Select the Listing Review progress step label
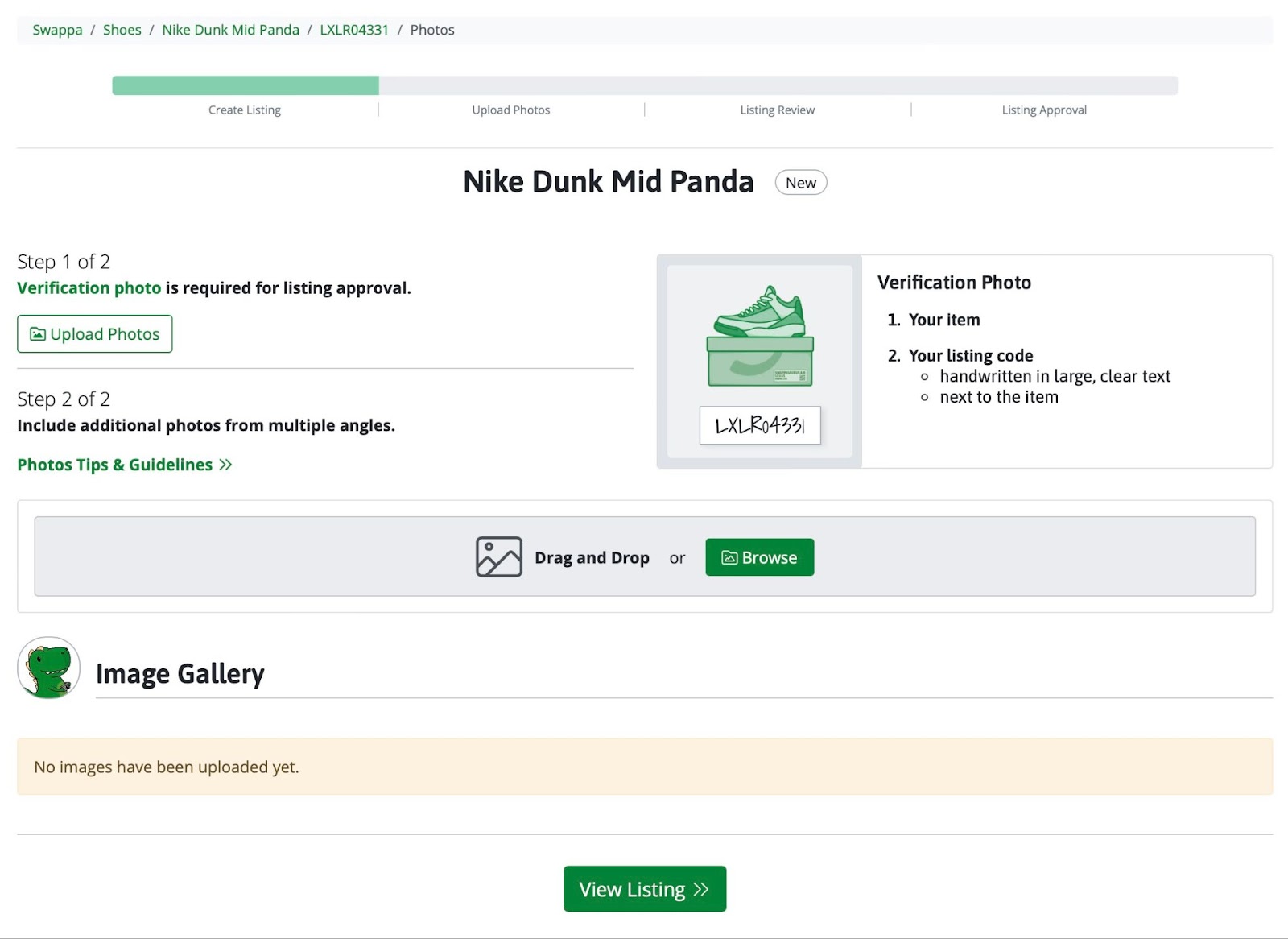Screen dimensions: 1288x939 [777, 110]
